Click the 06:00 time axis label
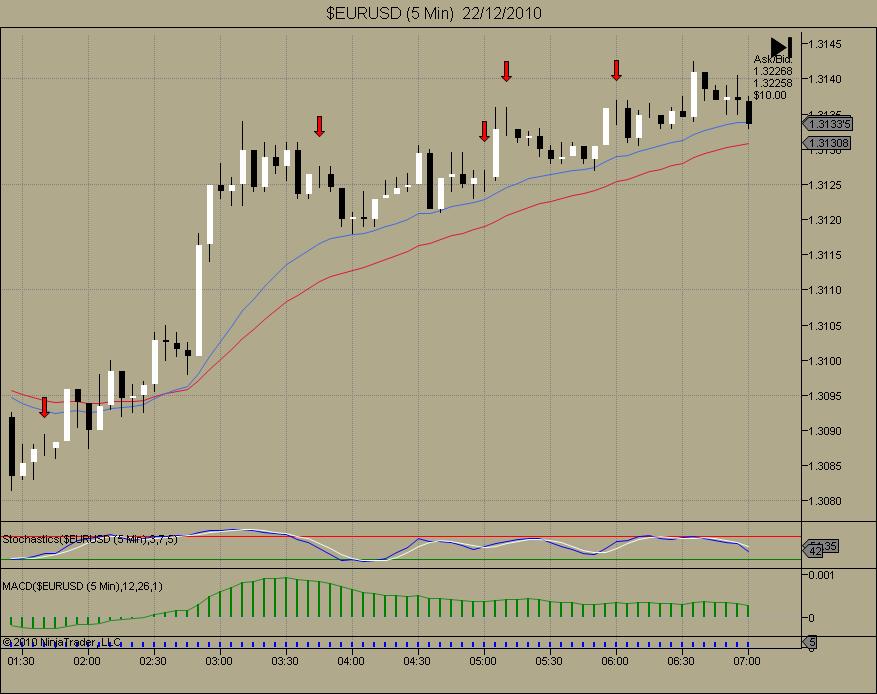The width and height of the screenshot is (877, 694). point(615,662)
